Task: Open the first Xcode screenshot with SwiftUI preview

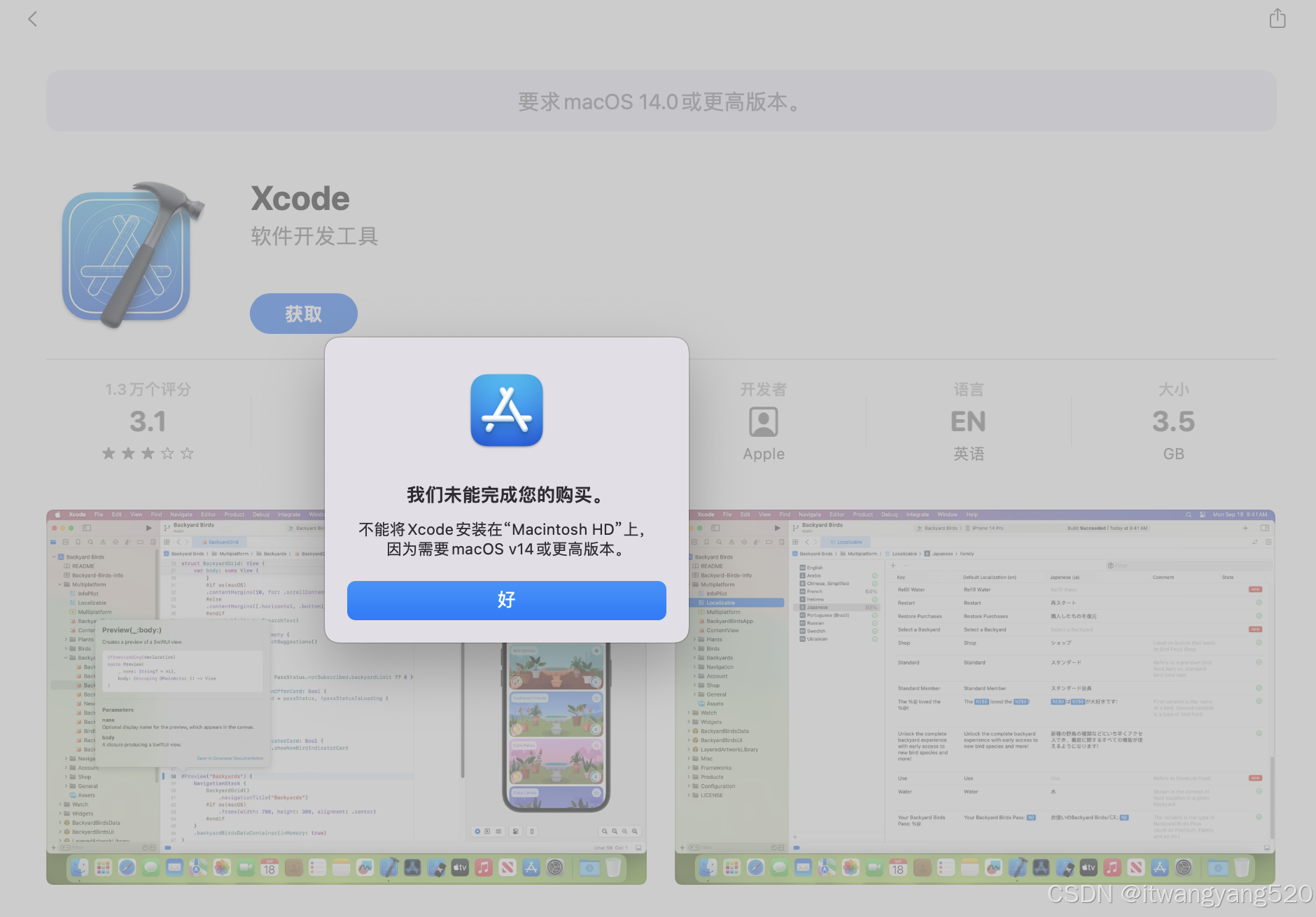Action: 346,696
